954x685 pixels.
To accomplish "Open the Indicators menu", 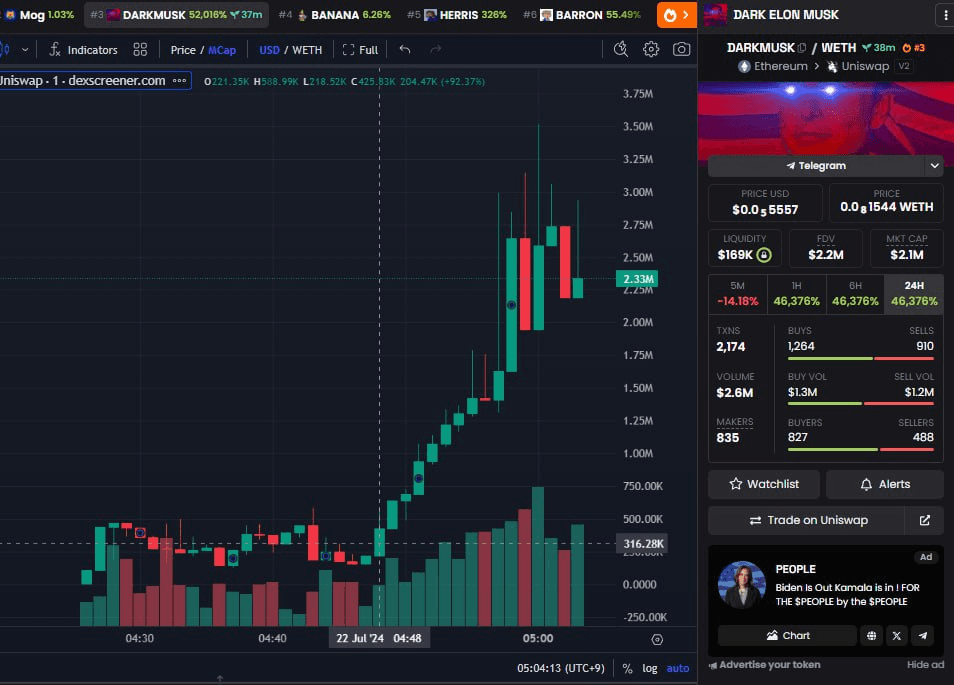I will tap(83, 50).
